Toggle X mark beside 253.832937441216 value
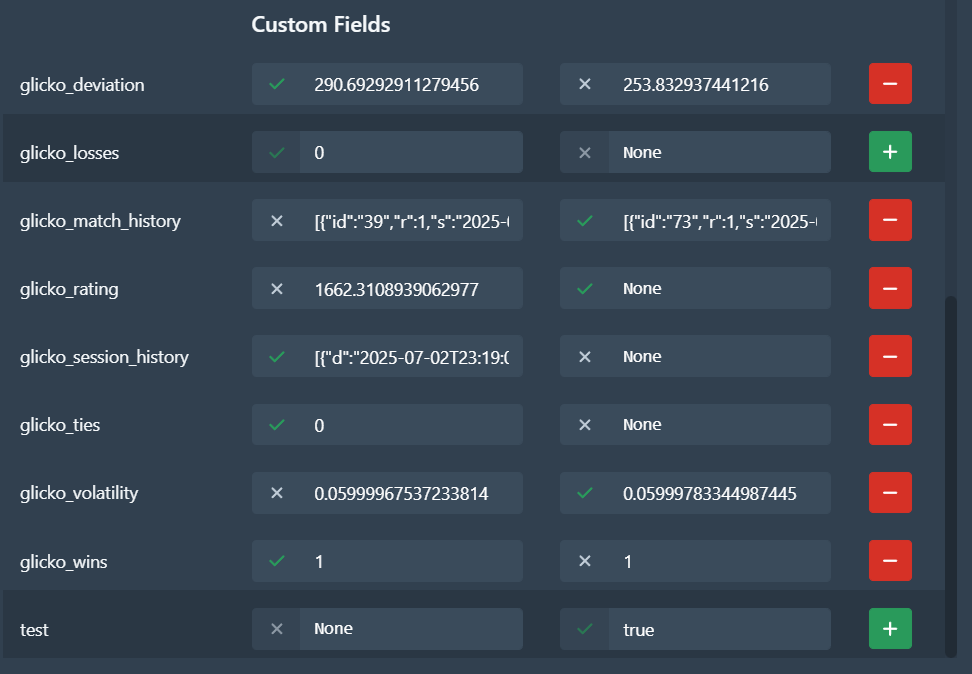This screenshot has height=674, width=972. pyautogui.click(x=585, y=85)
